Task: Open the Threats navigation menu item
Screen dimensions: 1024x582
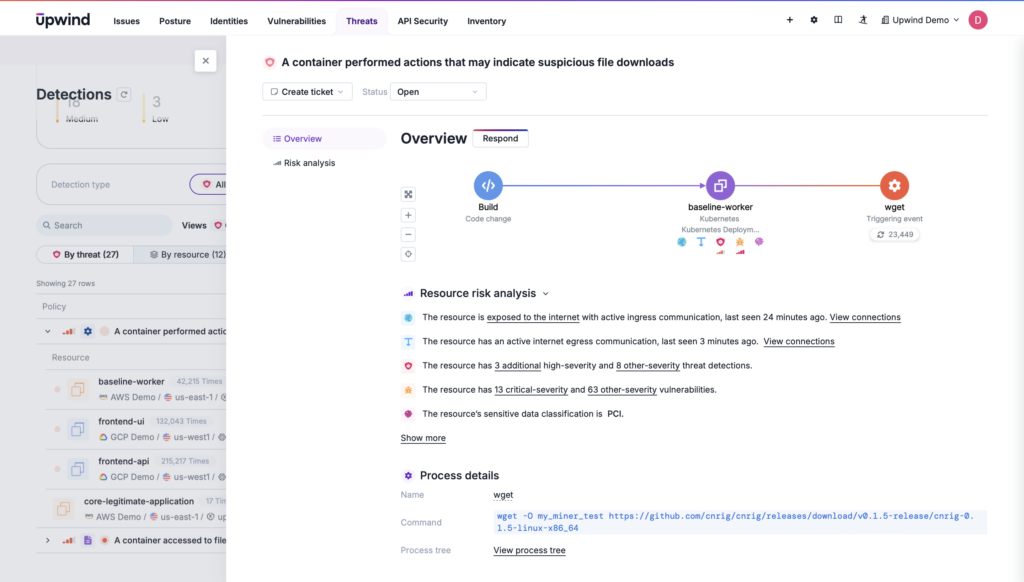Action: [360, 20]
